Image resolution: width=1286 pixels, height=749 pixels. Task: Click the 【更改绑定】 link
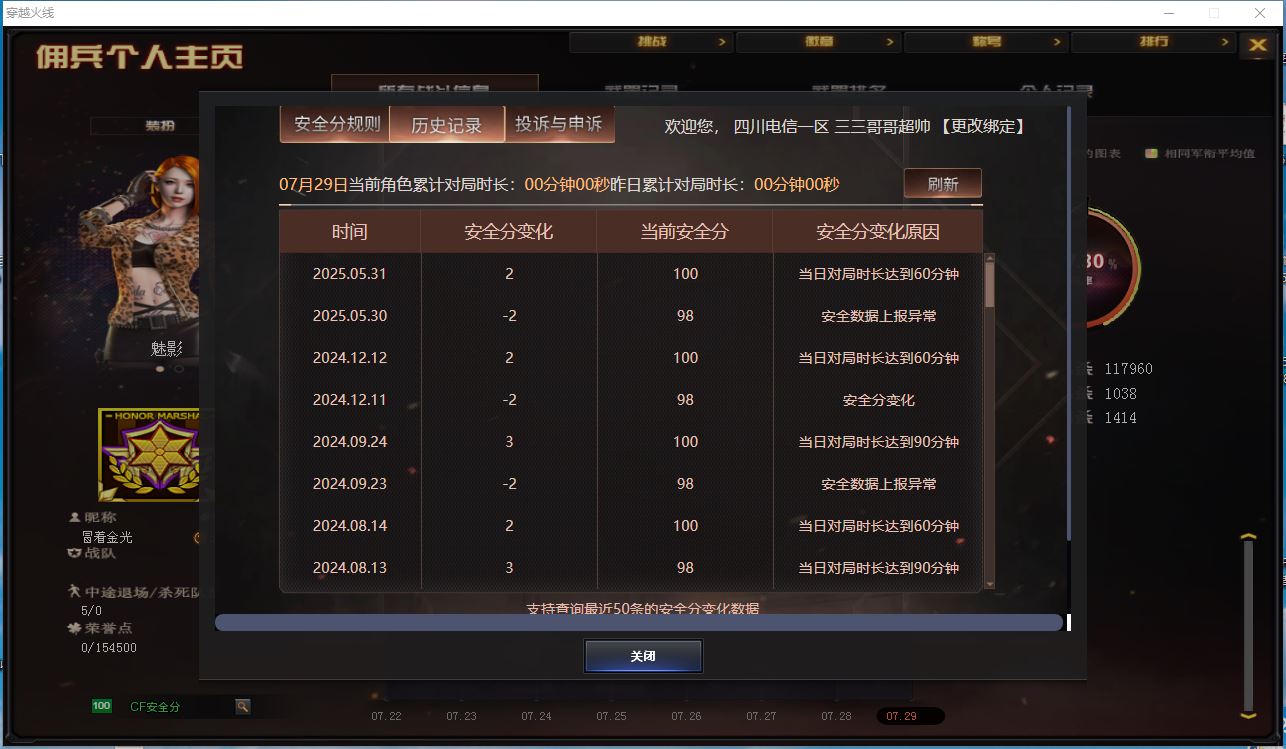pos(981,126)
